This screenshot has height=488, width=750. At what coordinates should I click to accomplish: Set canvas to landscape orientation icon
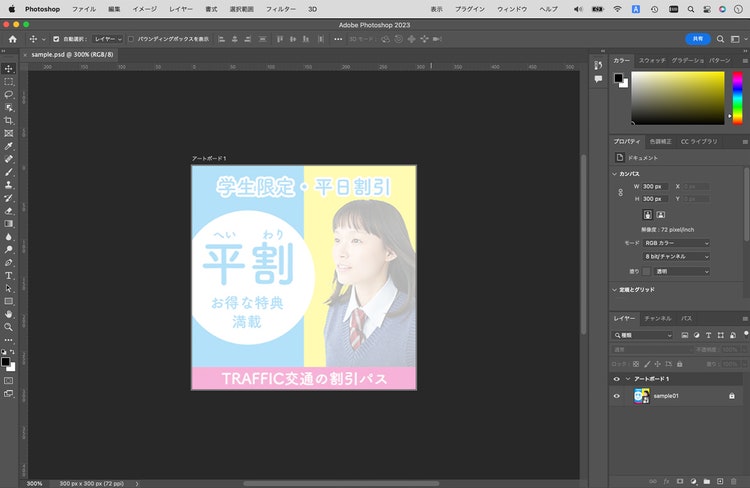(x=661, y=215)
